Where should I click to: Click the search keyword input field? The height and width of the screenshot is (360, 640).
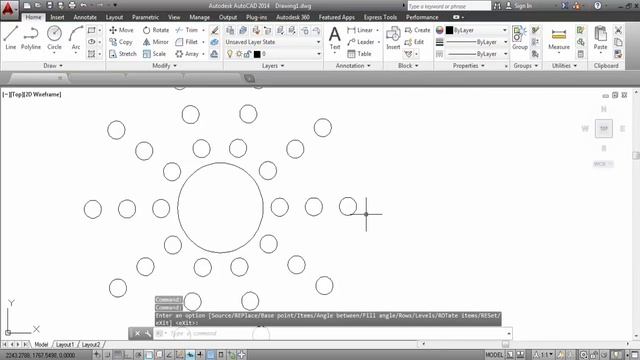tap(449, 6)
